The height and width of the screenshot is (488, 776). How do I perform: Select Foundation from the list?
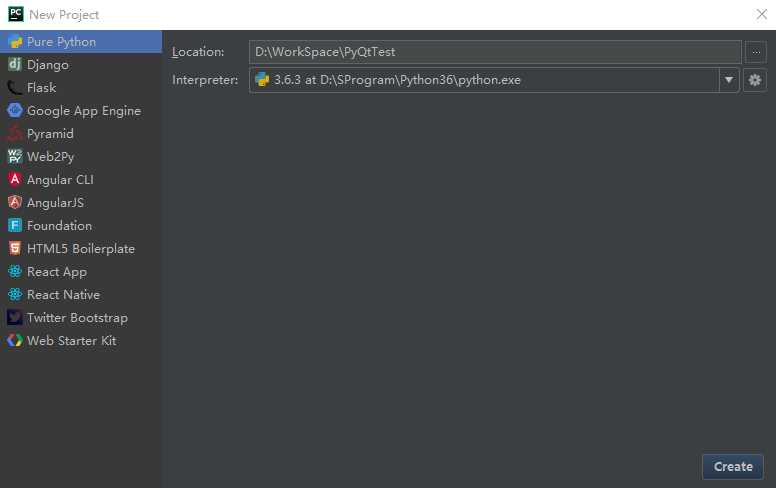[x=81, y=225]
